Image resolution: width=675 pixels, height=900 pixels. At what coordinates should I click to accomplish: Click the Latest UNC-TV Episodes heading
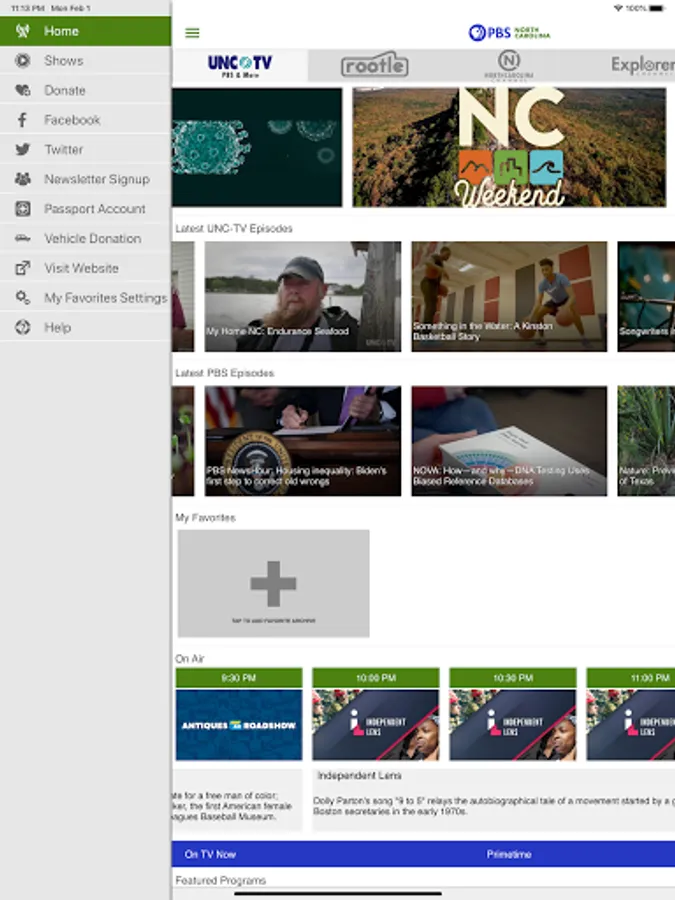pos(234,228)
